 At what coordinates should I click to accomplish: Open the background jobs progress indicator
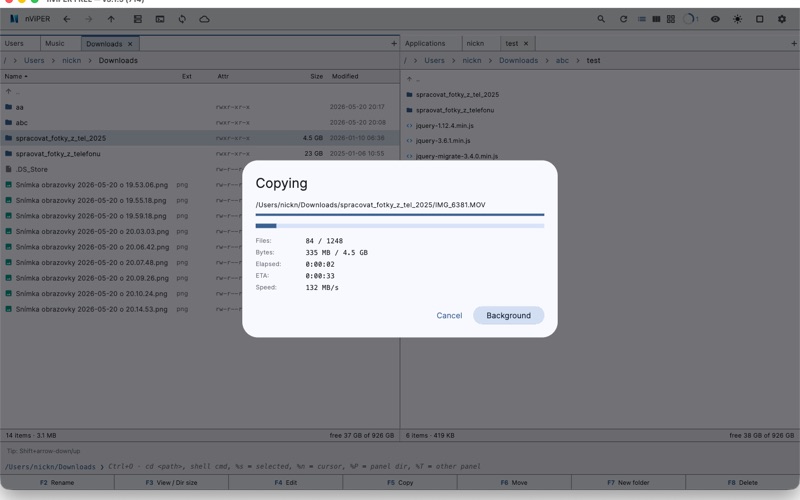tap(690, 19)
